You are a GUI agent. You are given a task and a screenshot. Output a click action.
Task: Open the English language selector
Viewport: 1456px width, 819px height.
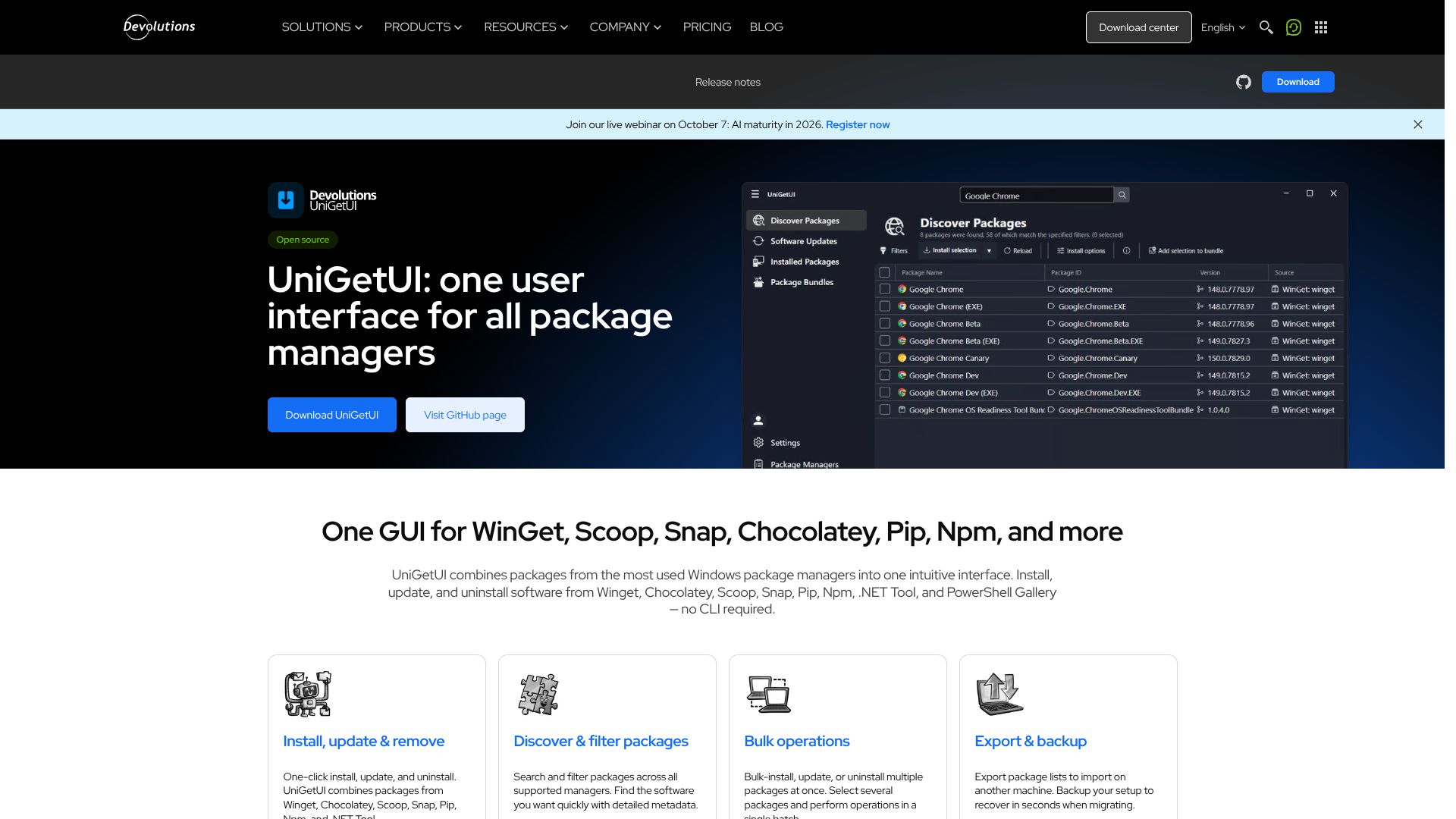tap(1223, 27)
